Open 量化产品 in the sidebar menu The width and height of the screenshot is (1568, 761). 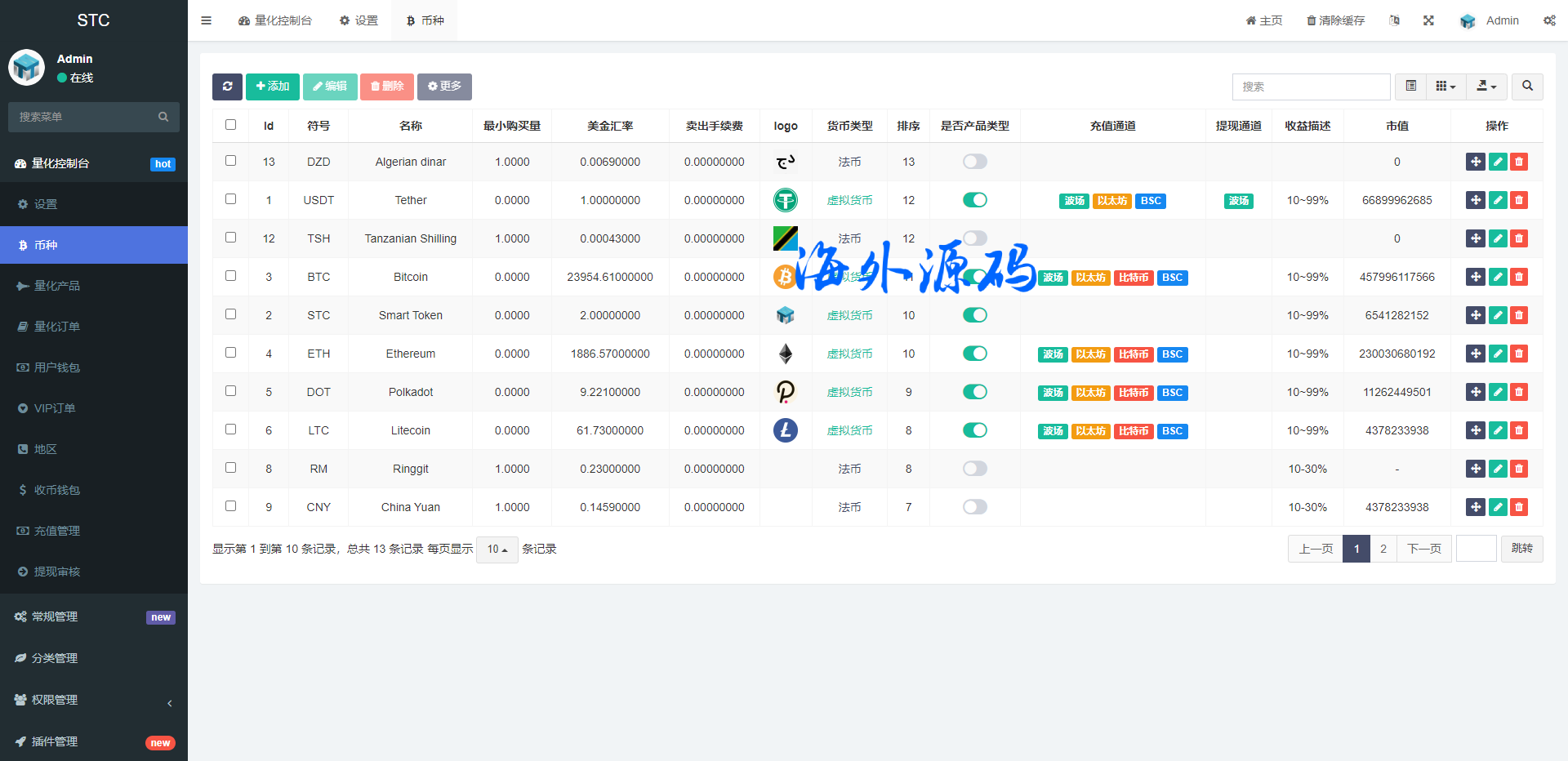(57, 286)
